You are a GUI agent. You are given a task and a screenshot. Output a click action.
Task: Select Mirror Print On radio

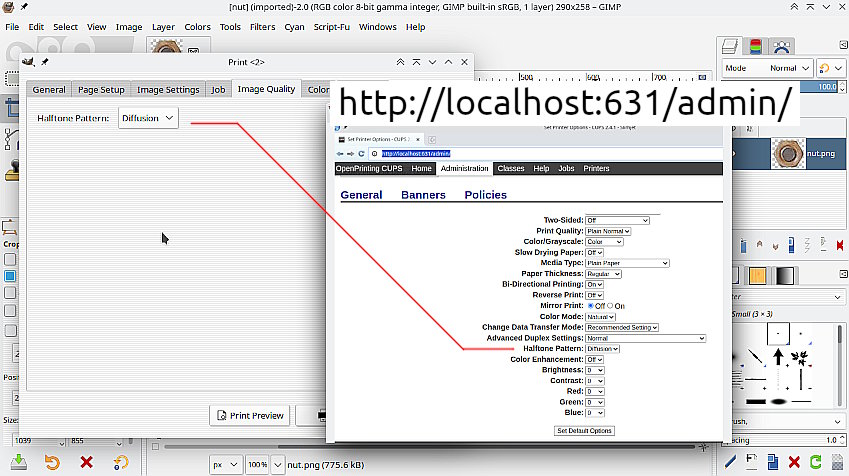click(x=610, y=306)
